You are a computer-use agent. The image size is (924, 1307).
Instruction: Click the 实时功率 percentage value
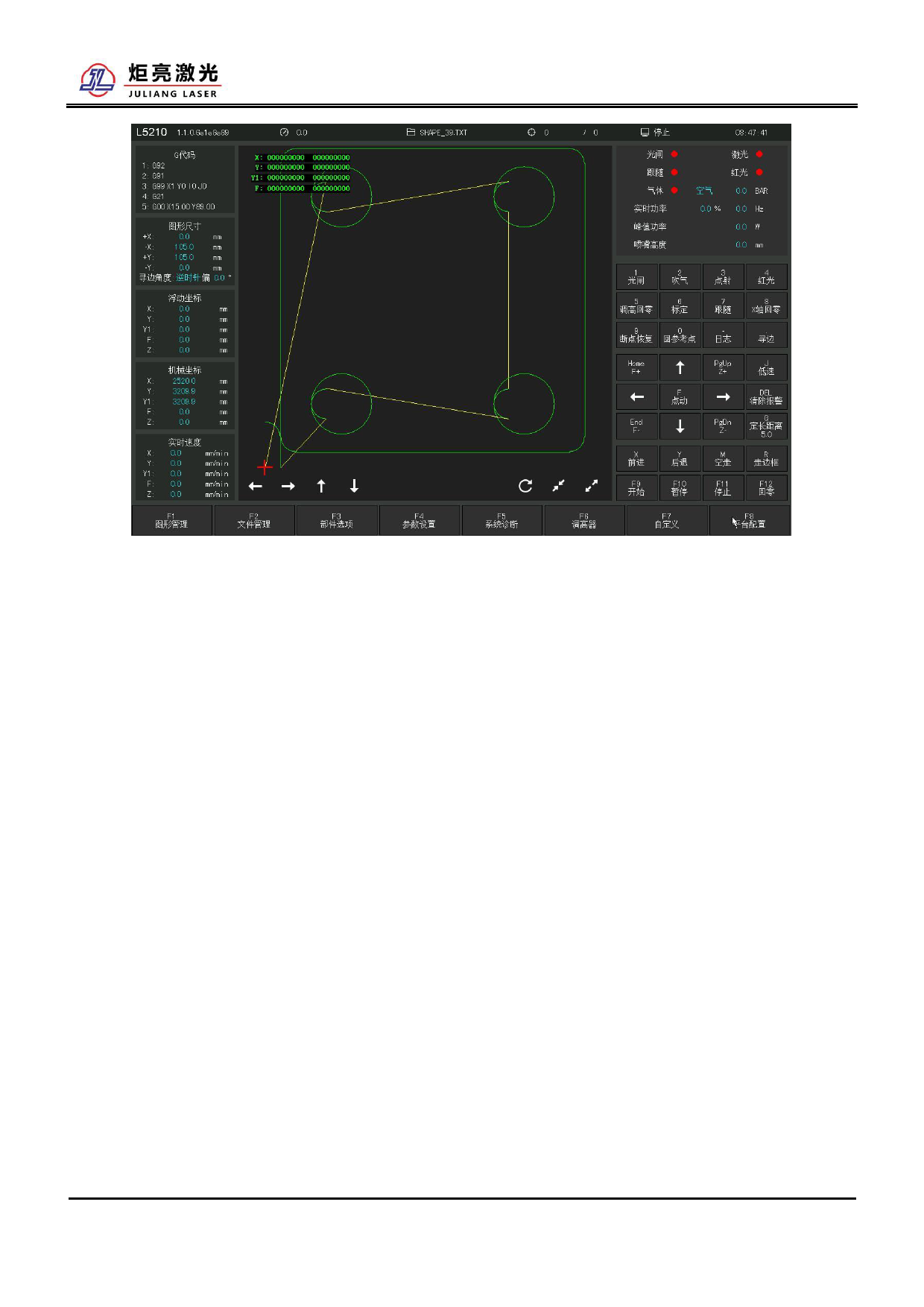709,209
